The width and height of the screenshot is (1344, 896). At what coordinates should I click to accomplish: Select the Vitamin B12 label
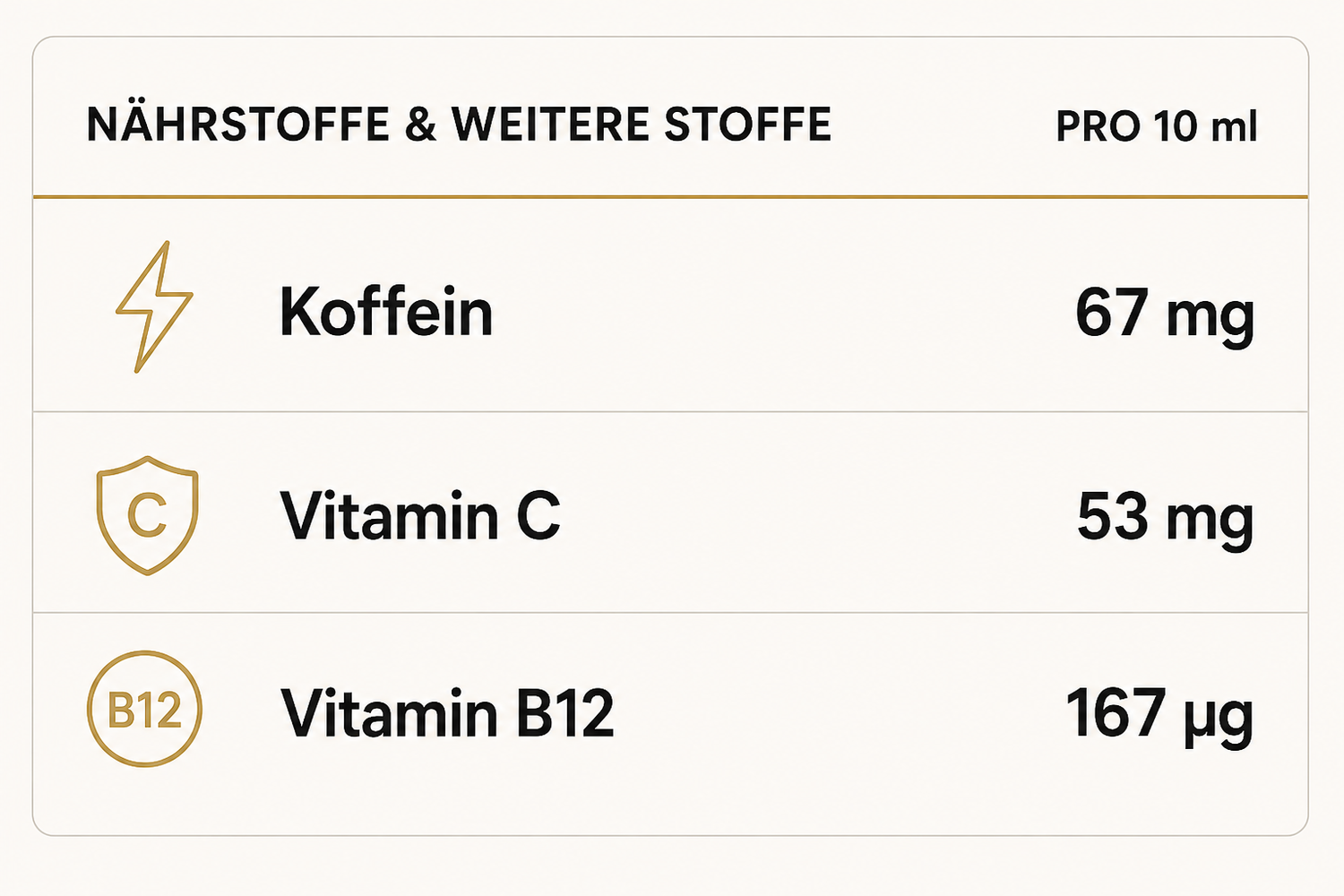(x=447, y=713)
